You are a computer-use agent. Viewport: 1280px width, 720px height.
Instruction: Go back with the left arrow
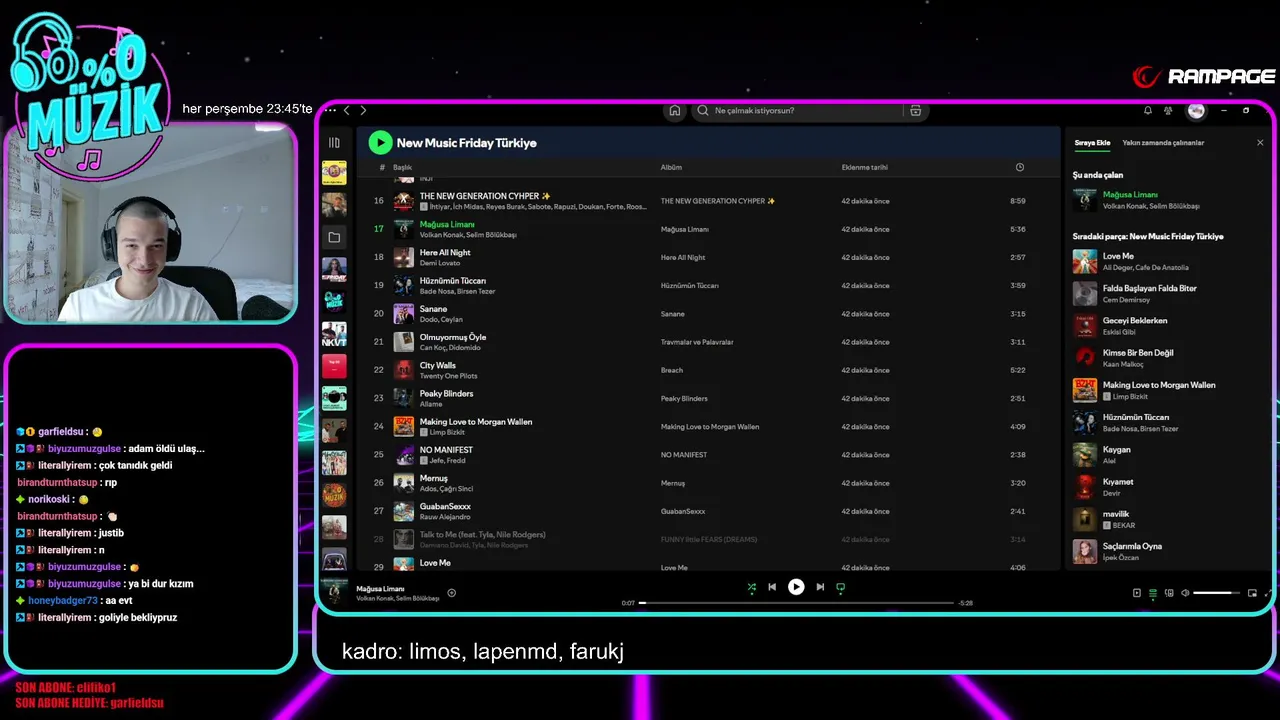347,110
